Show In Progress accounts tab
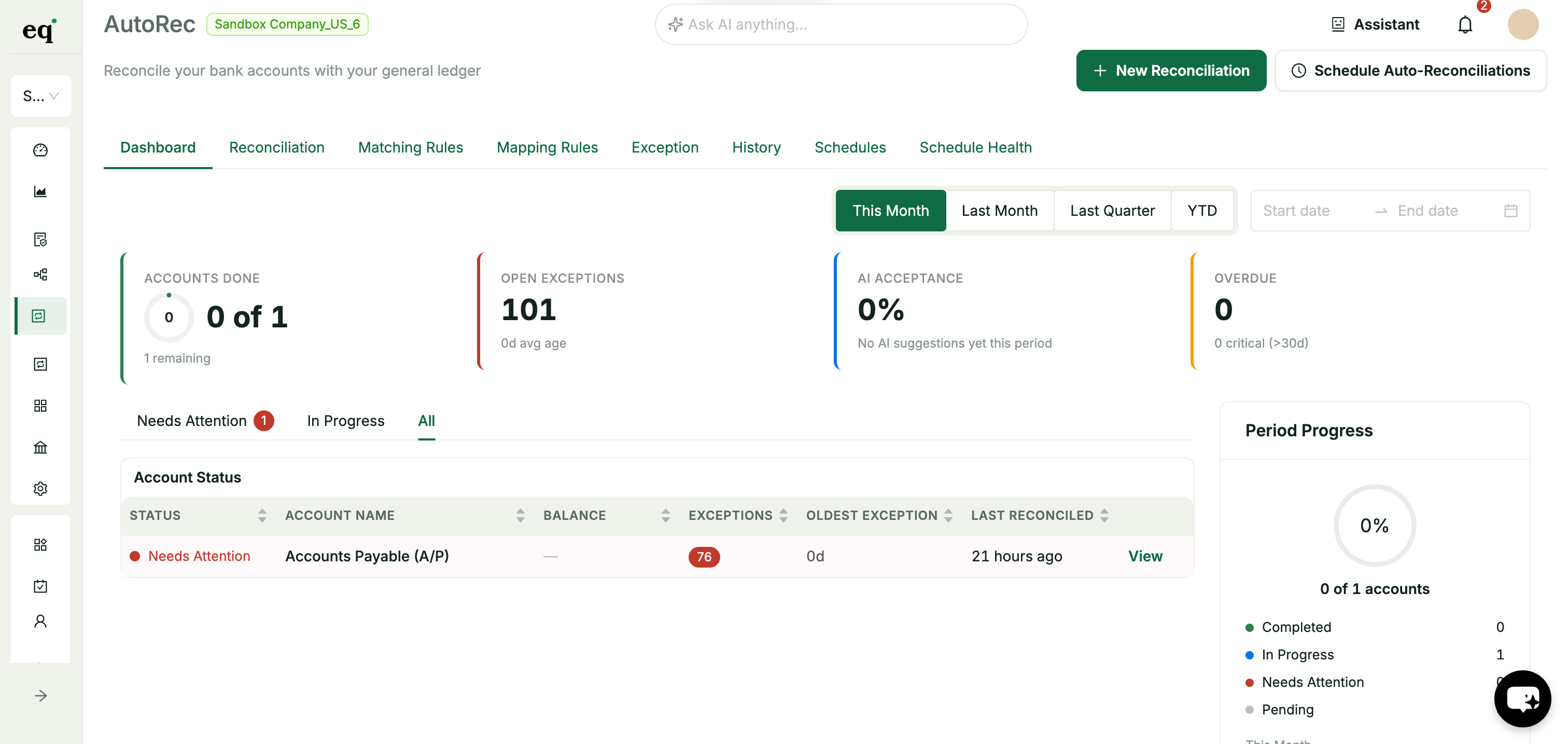This screenshot has width=1568, height=744. 346,421
